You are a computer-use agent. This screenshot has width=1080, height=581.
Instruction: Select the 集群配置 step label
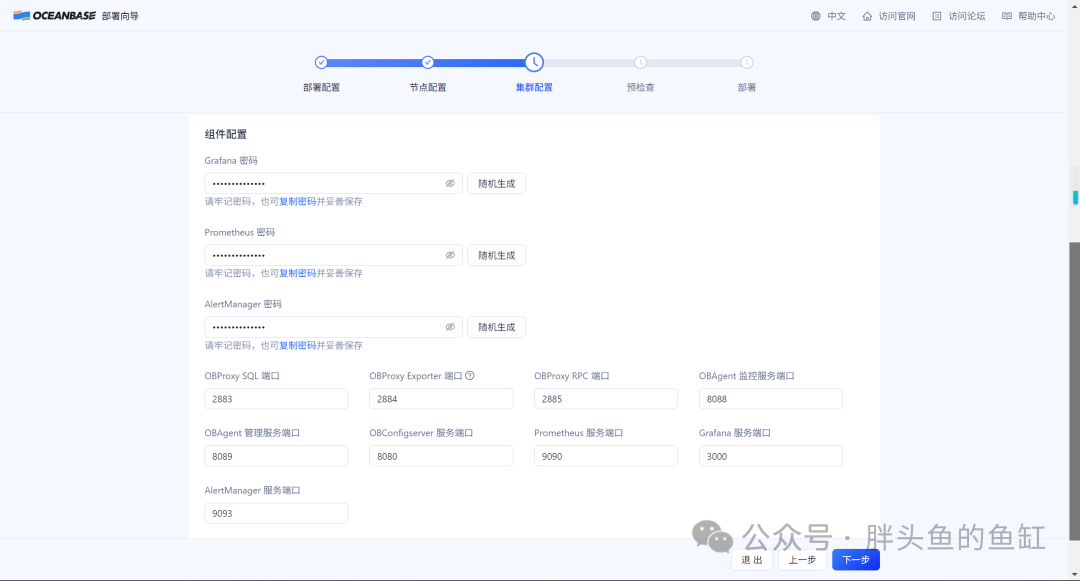point(534,87)
